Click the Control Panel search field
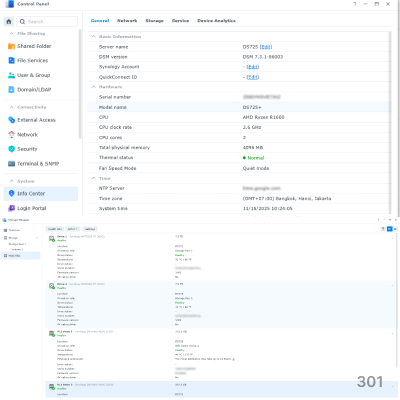This screenshot has width=400, height=400. (x=47, y=22)
